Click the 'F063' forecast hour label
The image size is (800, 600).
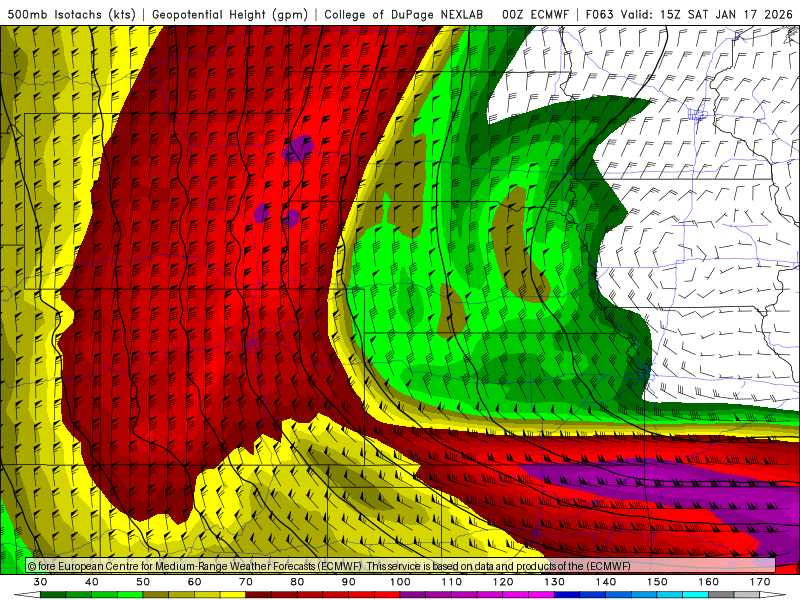coord(599,14)
